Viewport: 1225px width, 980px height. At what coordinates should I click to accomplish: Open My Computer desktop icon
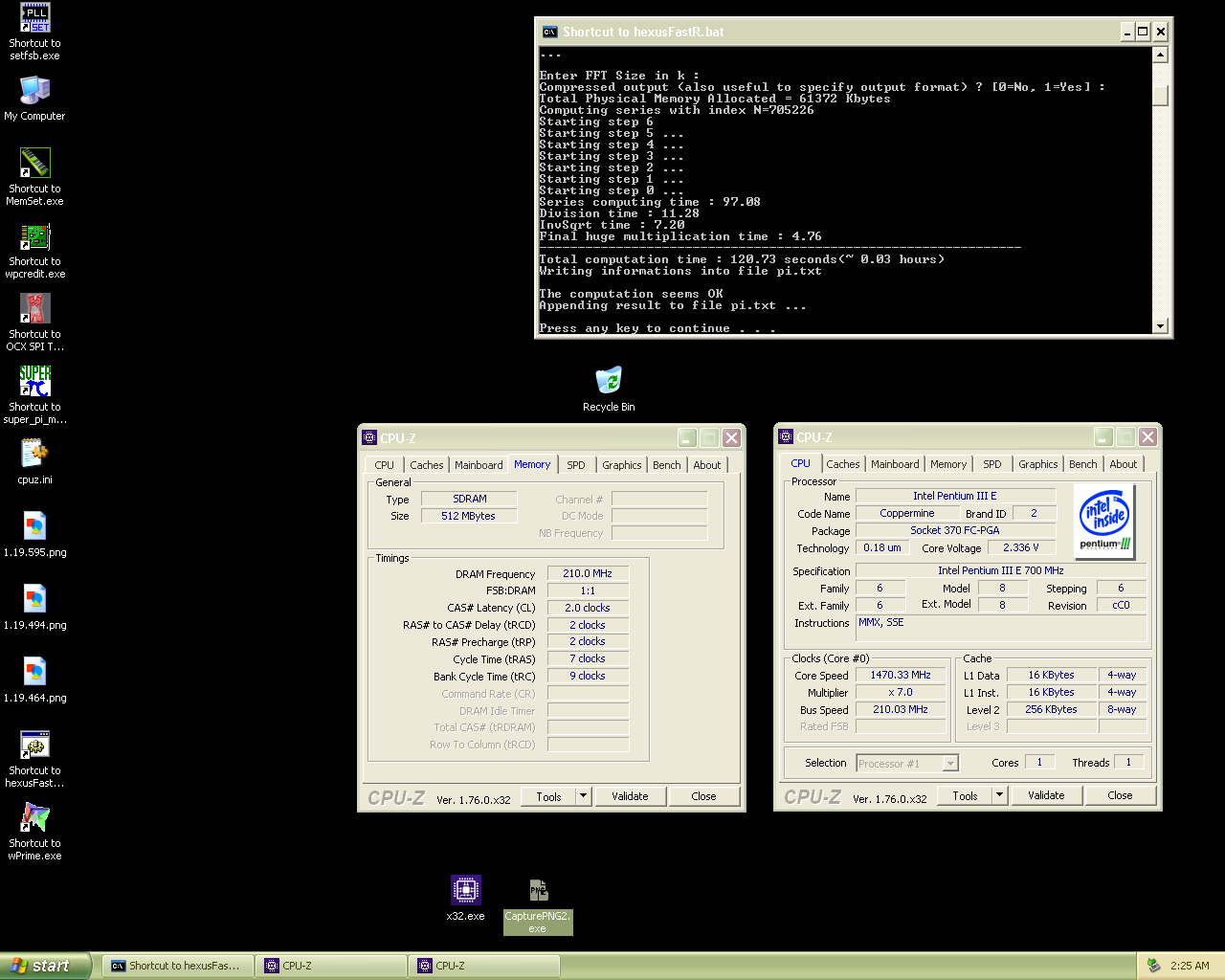click(35, 91)
